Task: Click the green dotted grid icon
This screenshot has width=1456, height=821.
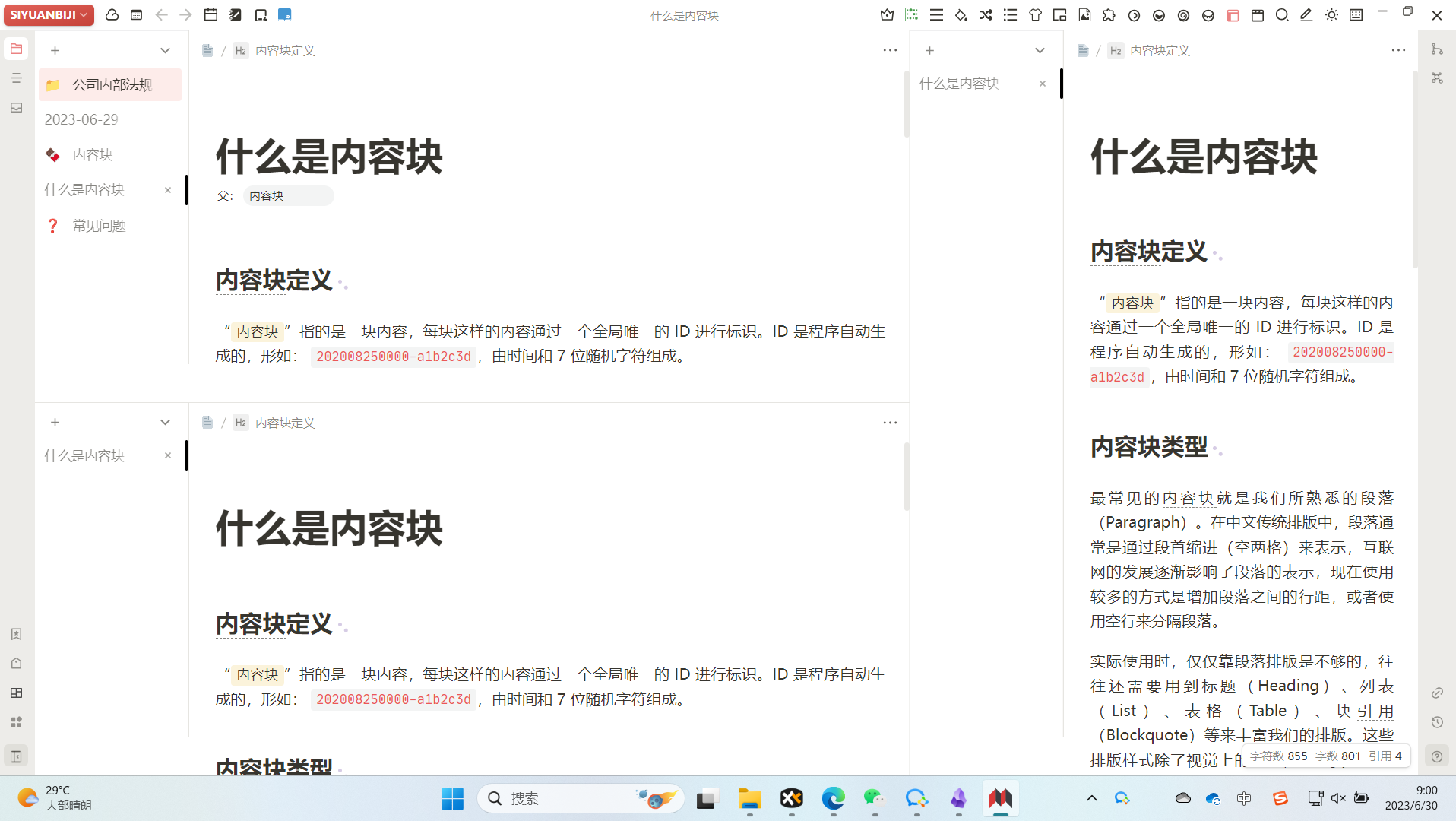Action: [912, 15]
